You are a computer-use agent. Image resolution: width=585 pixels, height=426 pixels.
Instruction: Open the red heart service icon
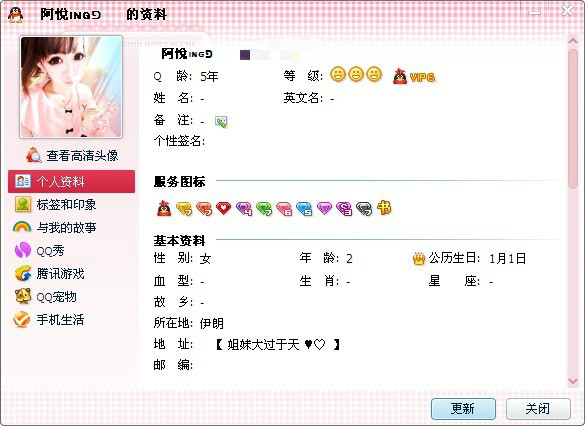click(223, 208)
